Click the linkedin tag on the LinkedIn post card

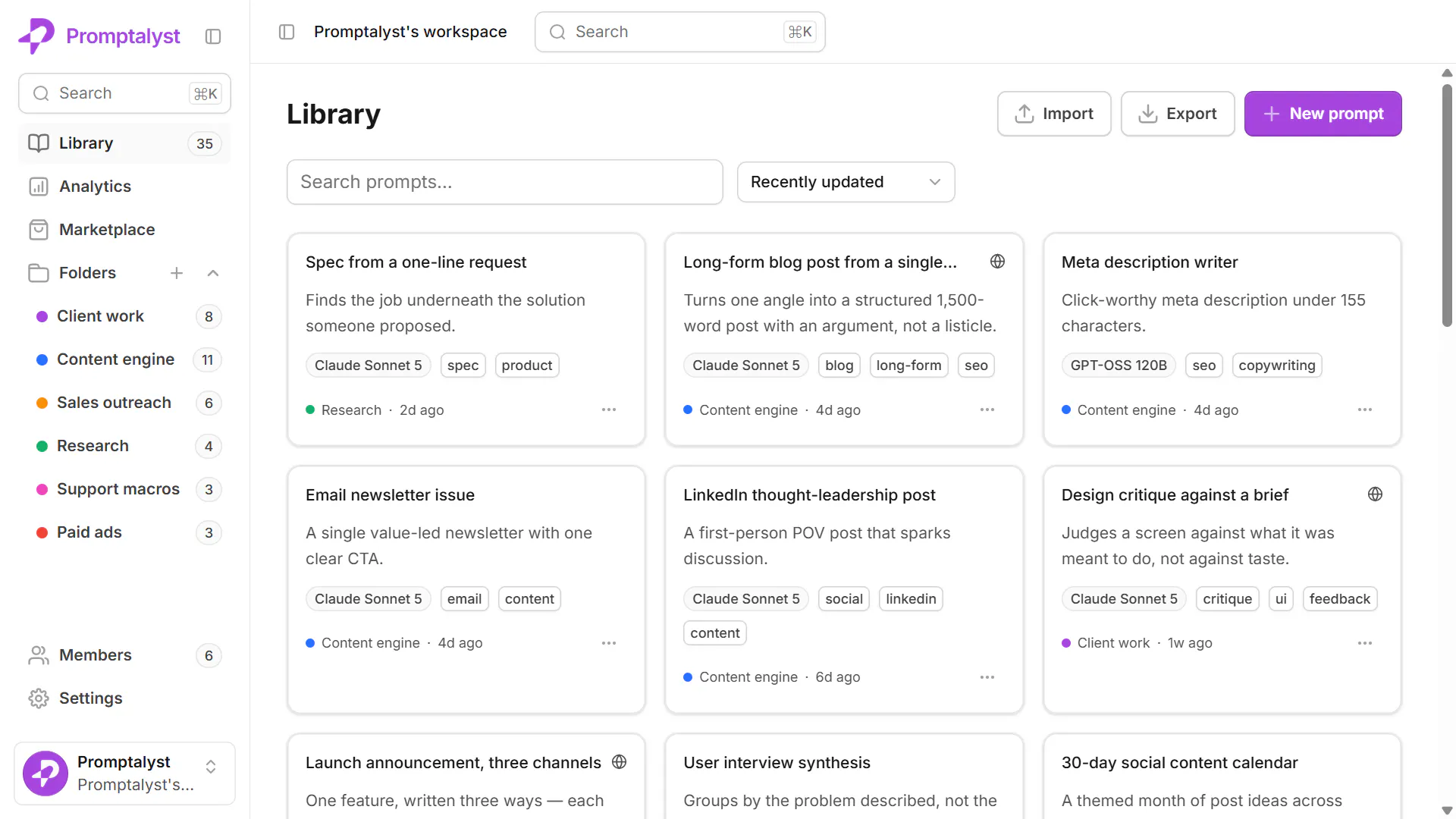[x=910, y=599]
